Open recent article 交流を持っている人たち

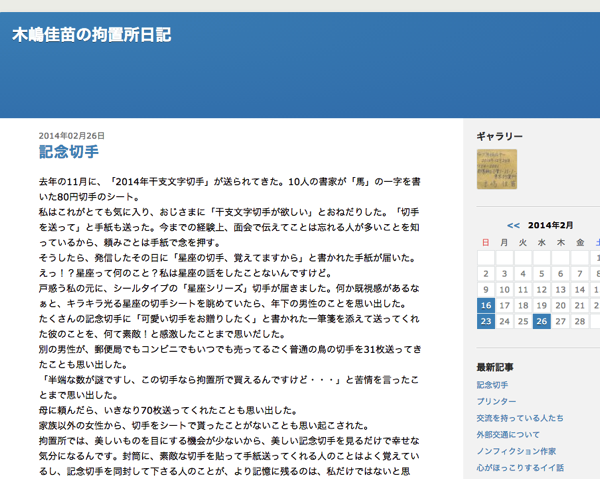tap(520, 418)
